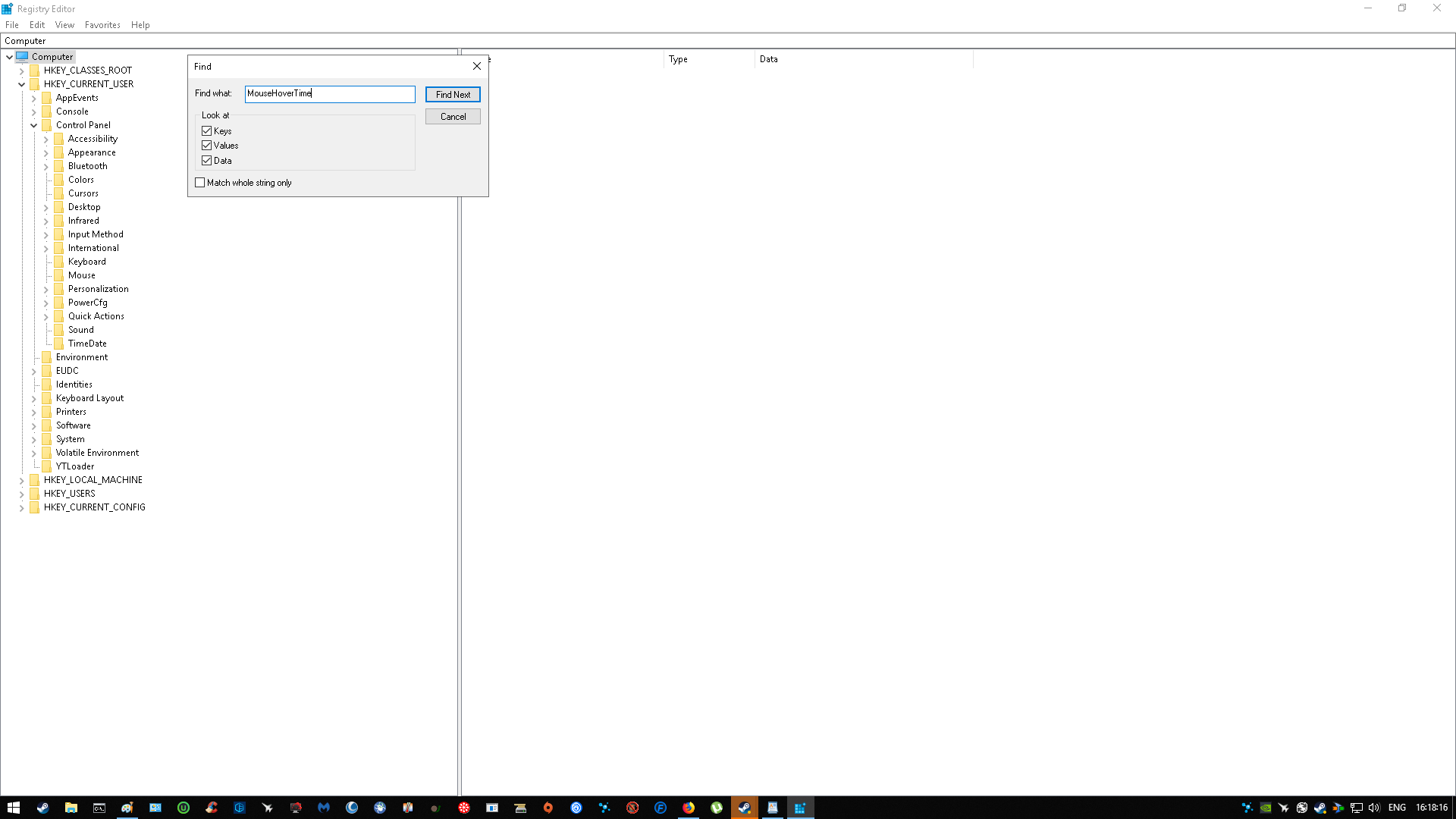Collapse the Control Panel tree node

pyautogui.click(x=34, y=125)
